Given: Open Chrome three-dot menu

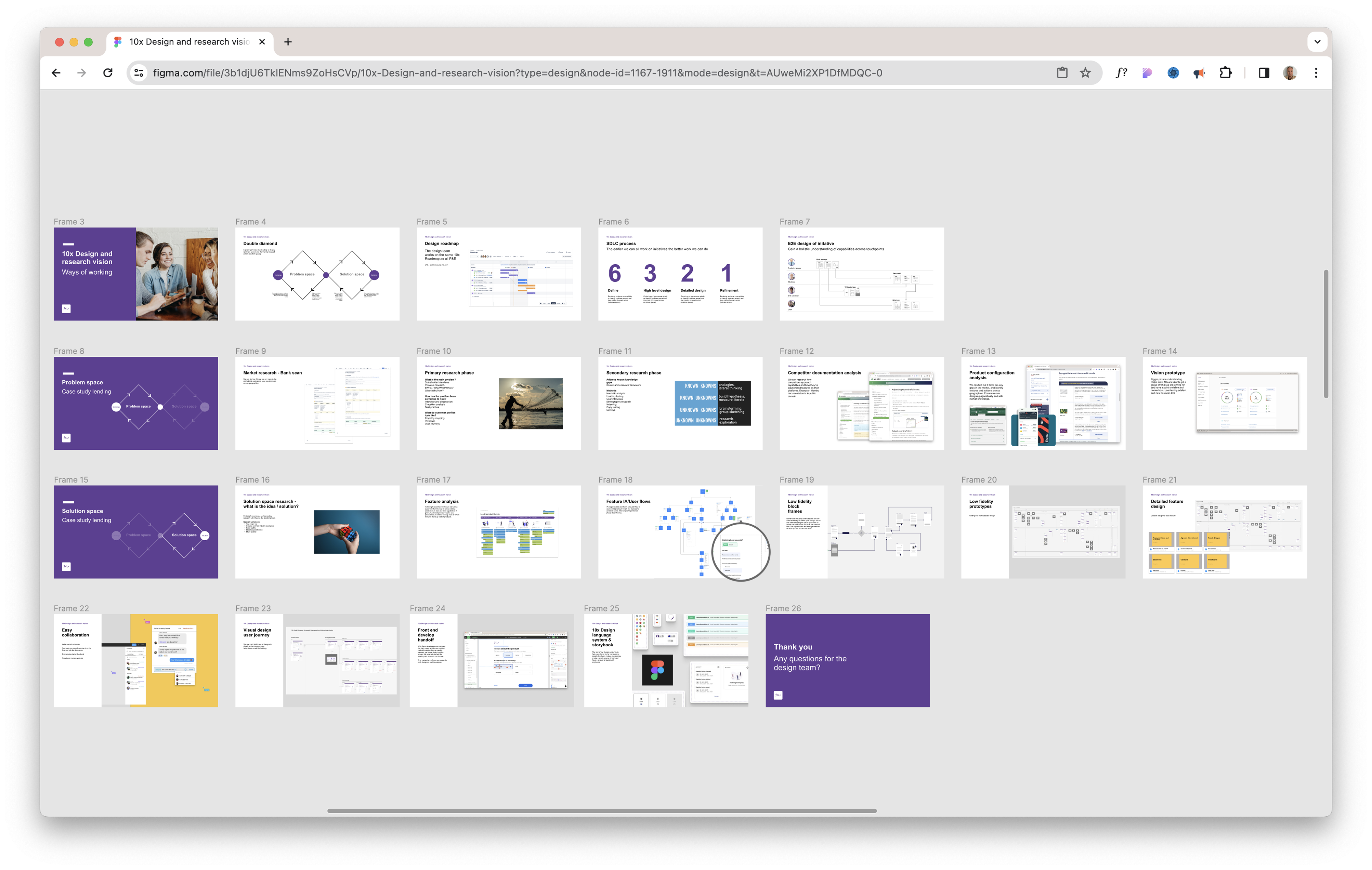Looking at the screenshot, I should pos(1316,73).
